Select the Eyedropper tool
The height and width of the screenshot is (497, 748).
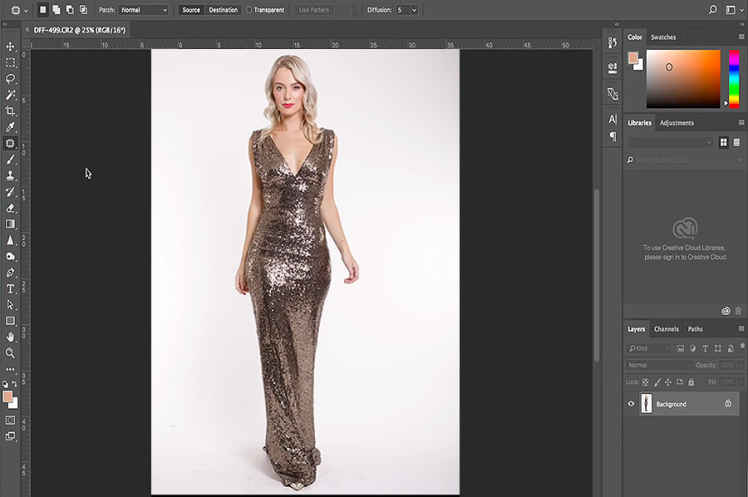point(10,127)
